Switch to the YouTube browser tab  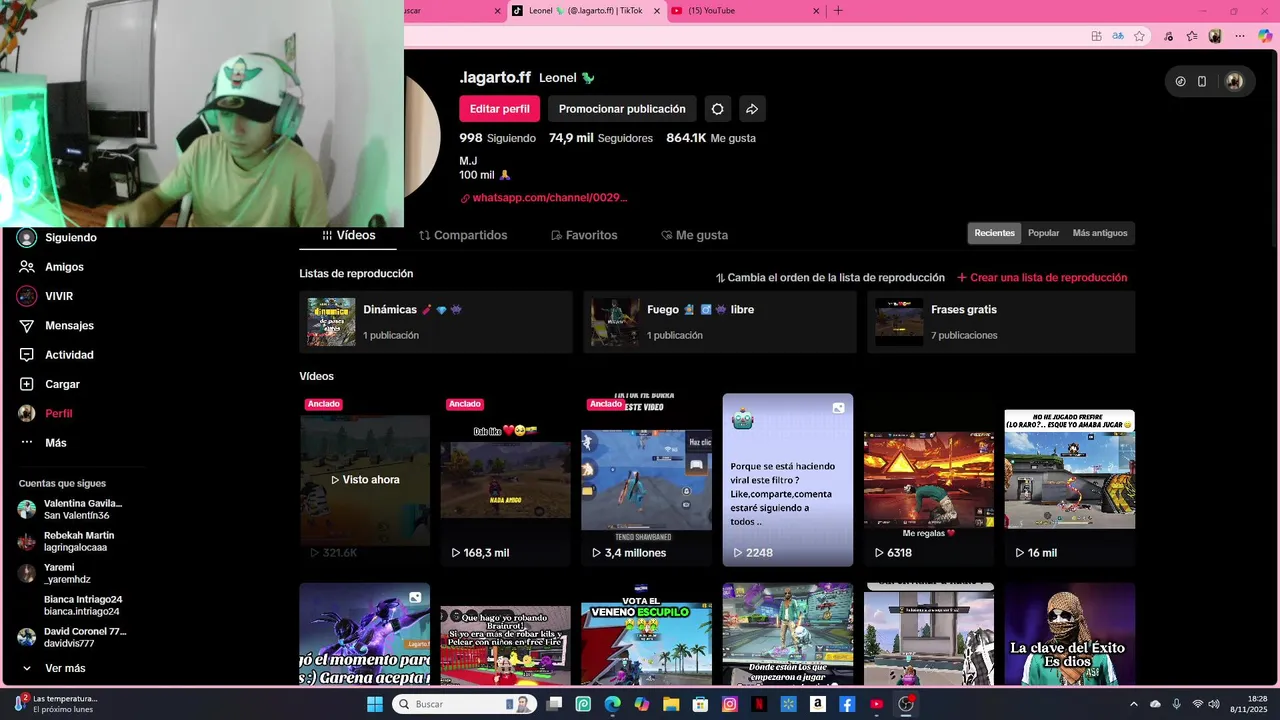tap(745, 11)
